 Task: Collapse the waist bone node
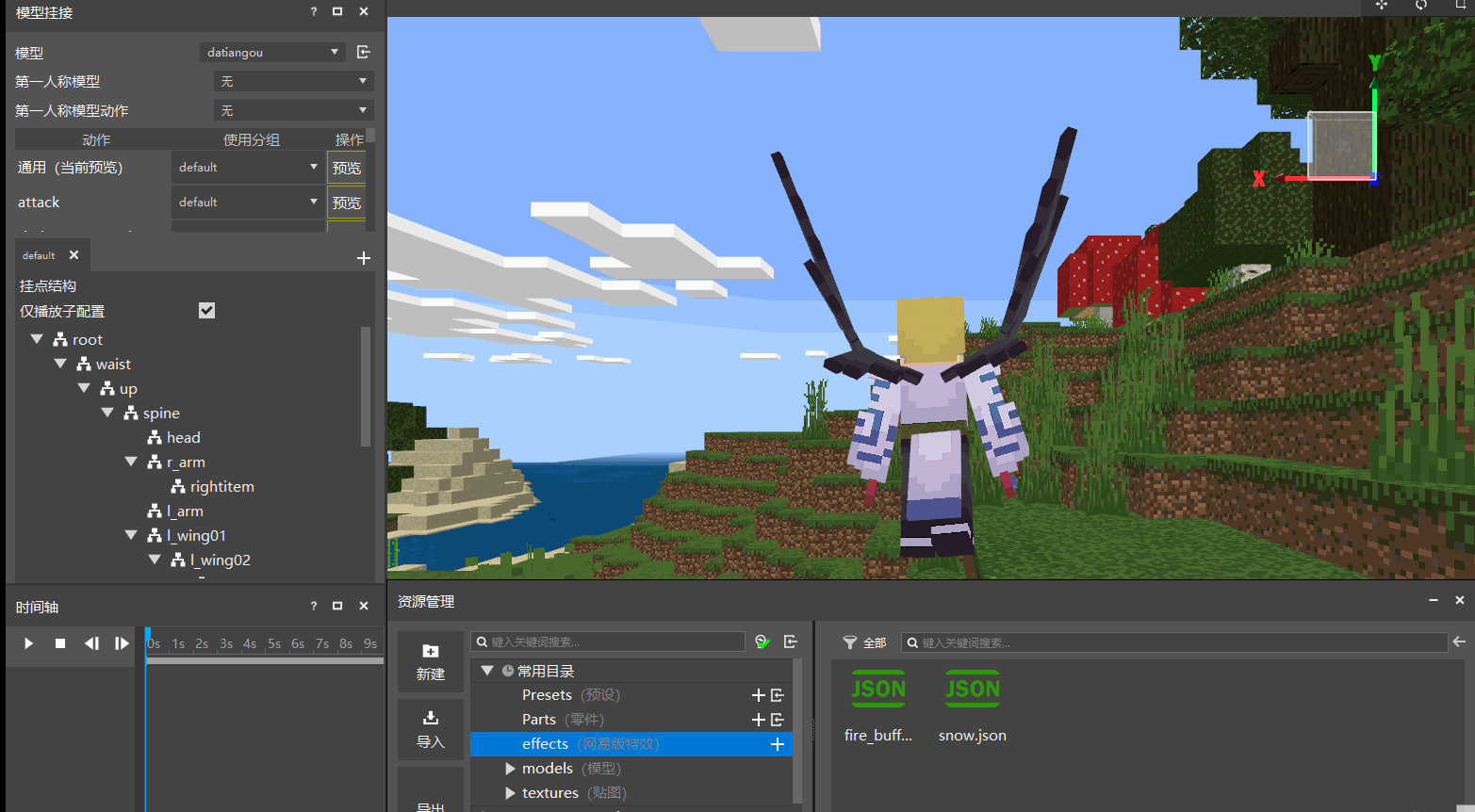pos(60,364)
